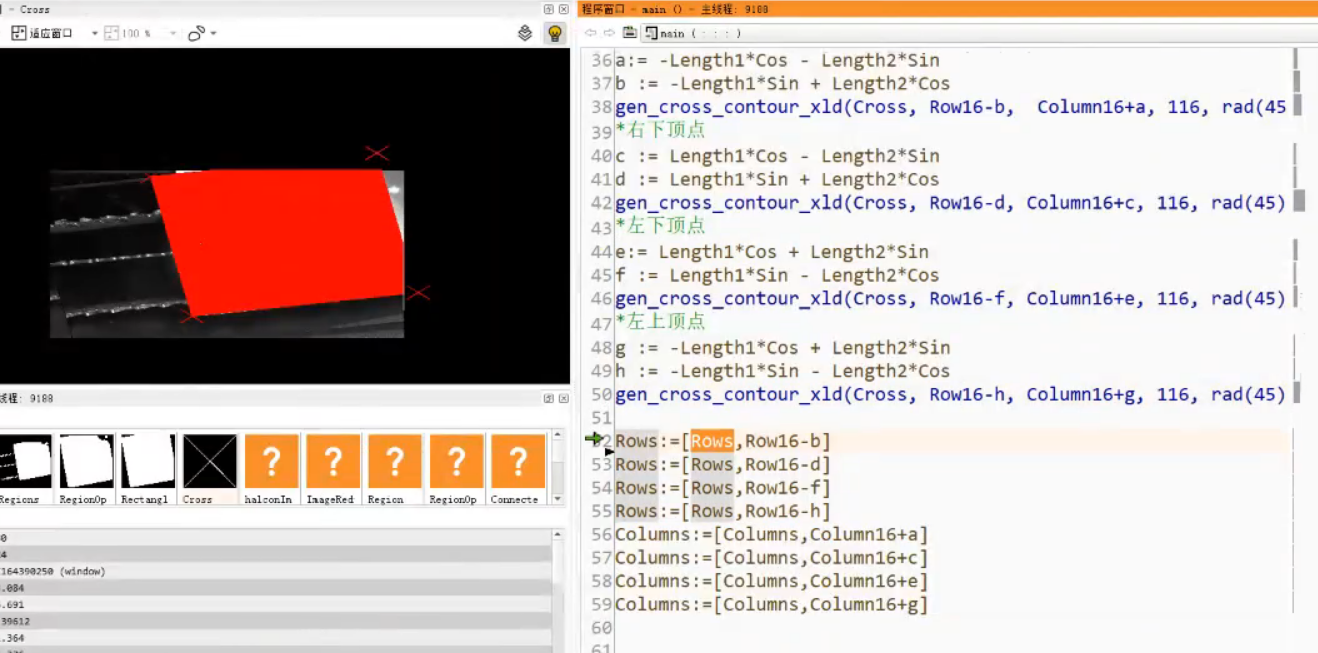Open the clipboard icon near main procedure bar
This screenshot has width=1318, height=653.
pyautogui.click(x=629, y=33)
